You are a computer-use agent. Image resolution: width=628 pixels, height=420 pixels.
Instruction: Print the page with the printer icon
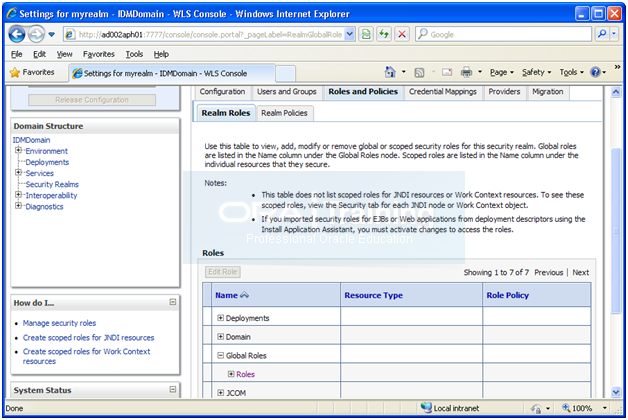click(x=467, y=72)
